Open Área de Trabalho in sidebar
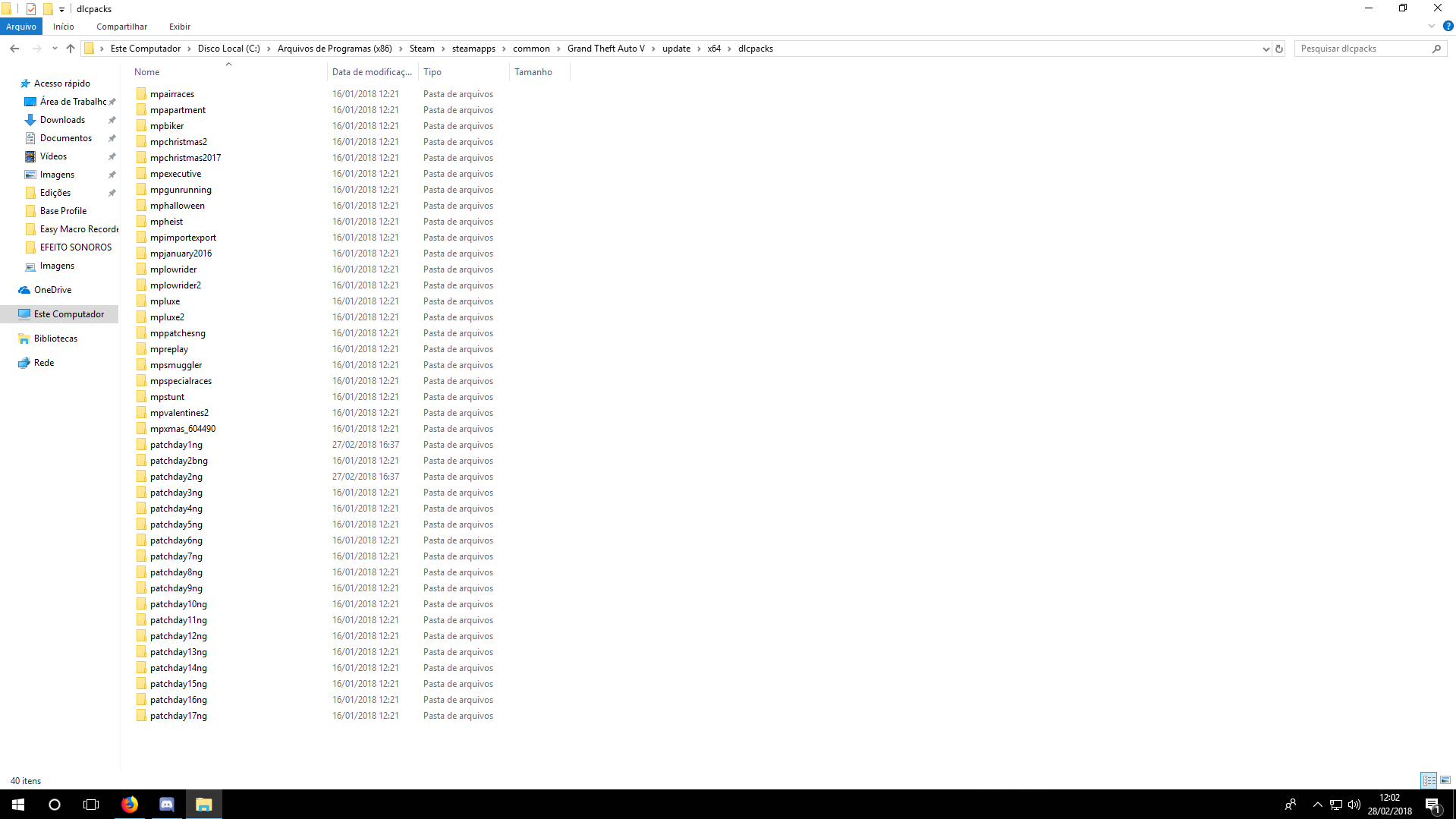 click(73, 102)
